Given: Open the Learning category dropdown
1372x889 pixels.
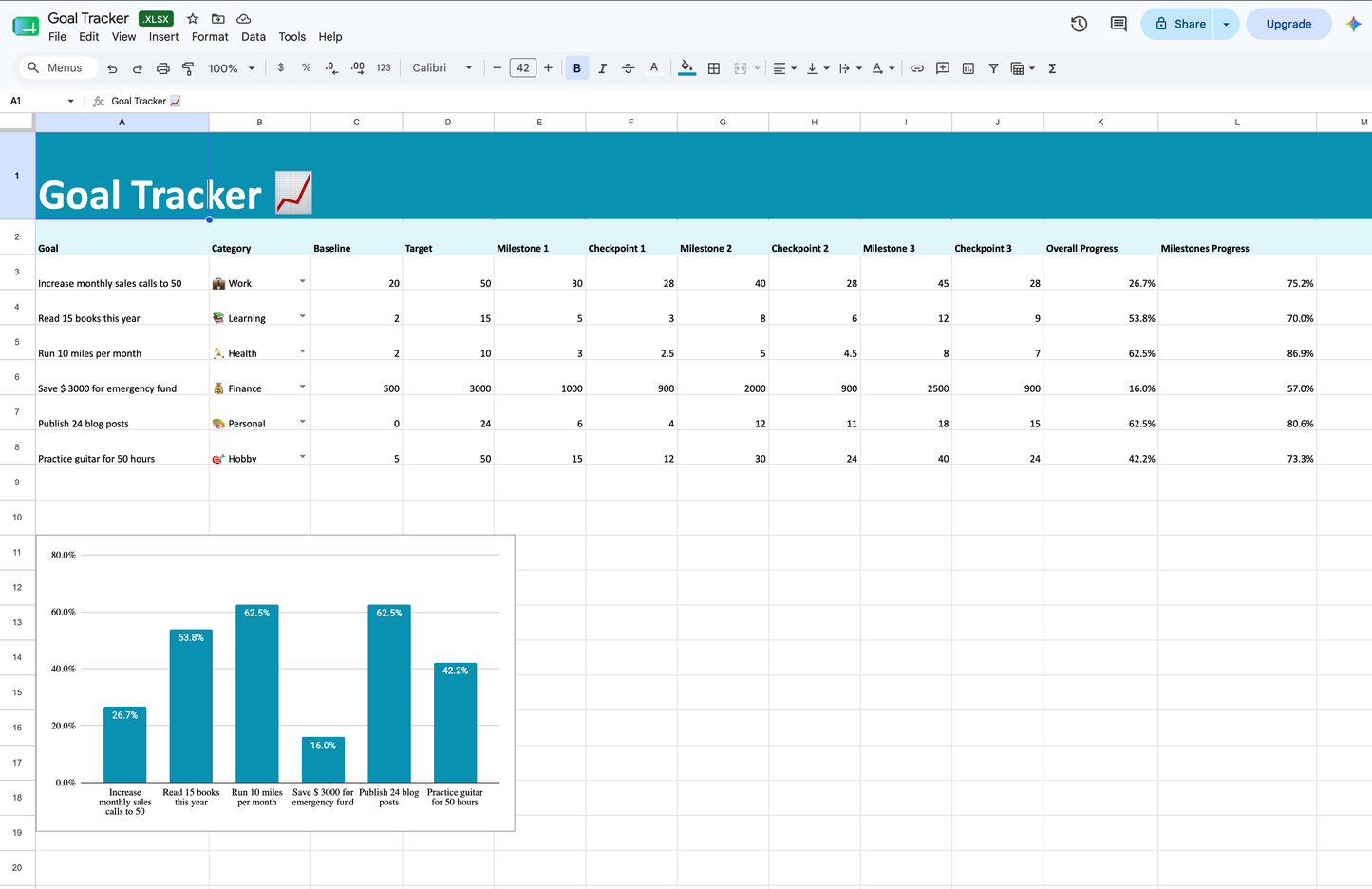Looking at the screenshot, I should pyautogui.click(x=302, y=316).
